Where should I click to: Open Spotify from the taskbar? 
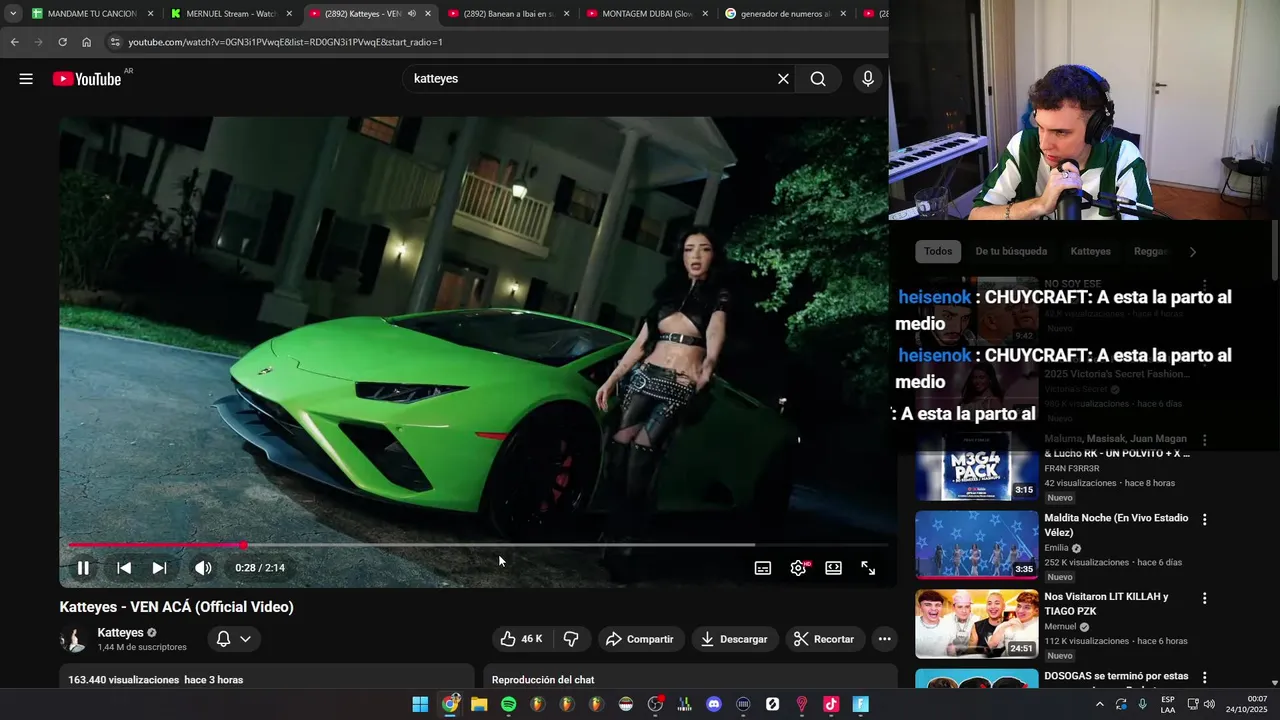click(x=508, y=704)
